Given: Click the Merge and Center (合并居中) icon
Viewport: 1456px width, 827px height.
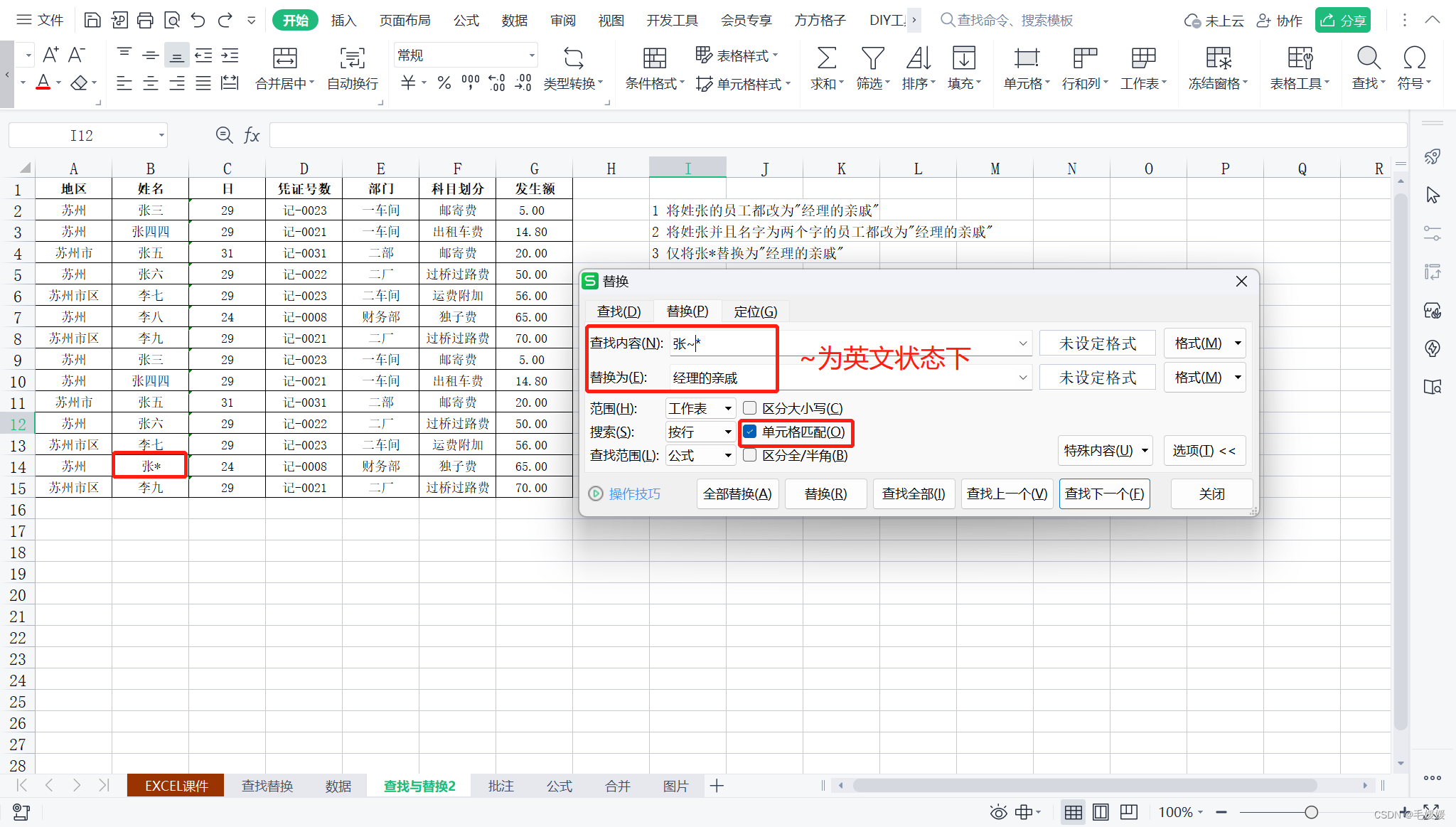Looking at the screenshot, I should pos(284,58).
